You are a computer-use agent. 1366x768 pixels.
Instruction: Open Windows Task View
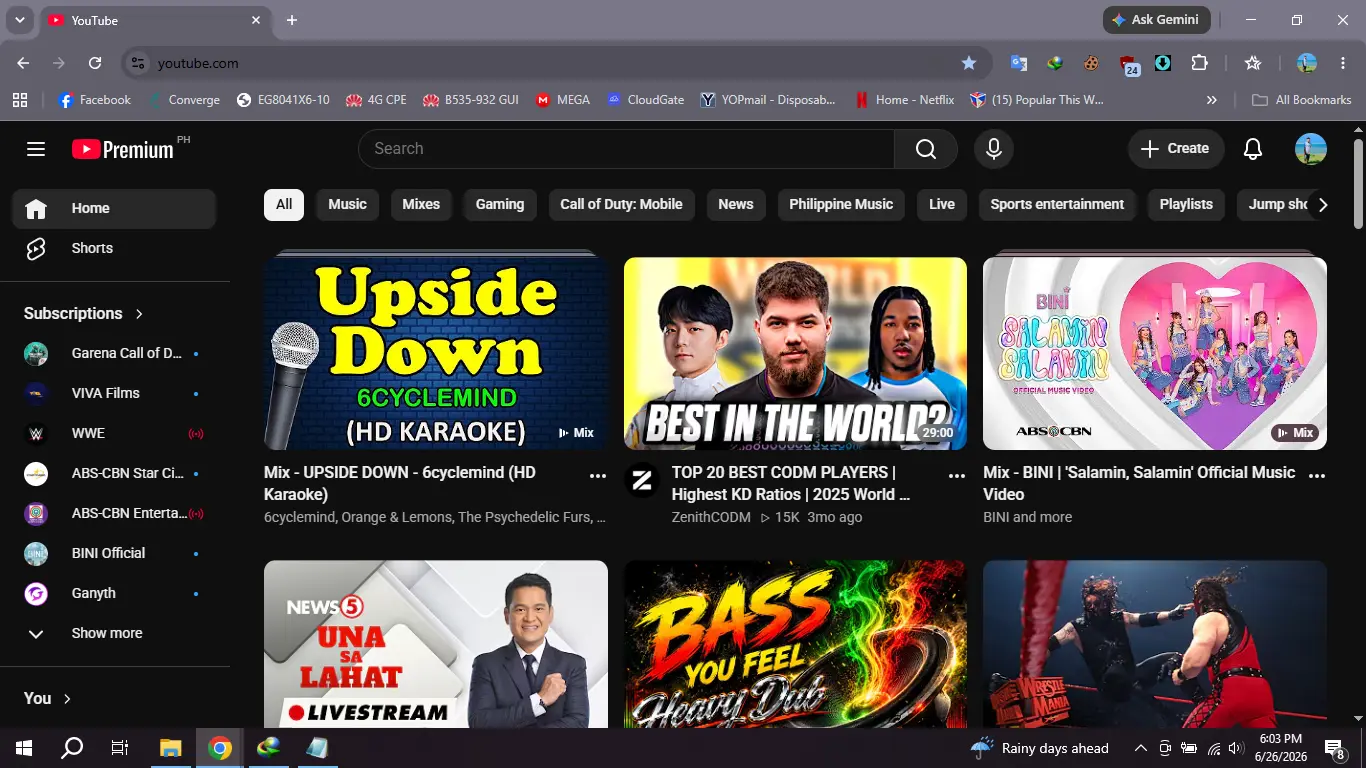[120, 748]
